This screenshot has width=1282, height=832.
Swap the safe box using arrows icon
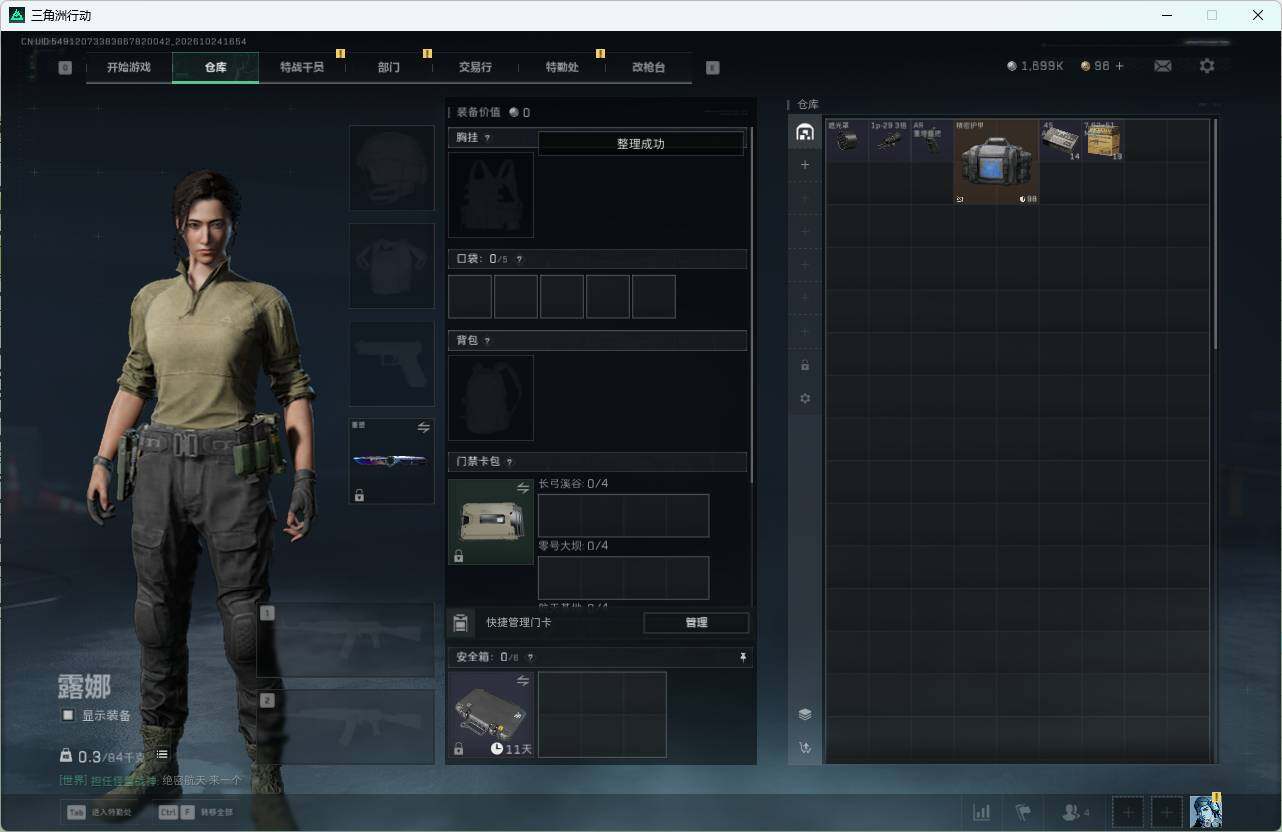pos(523,681)
